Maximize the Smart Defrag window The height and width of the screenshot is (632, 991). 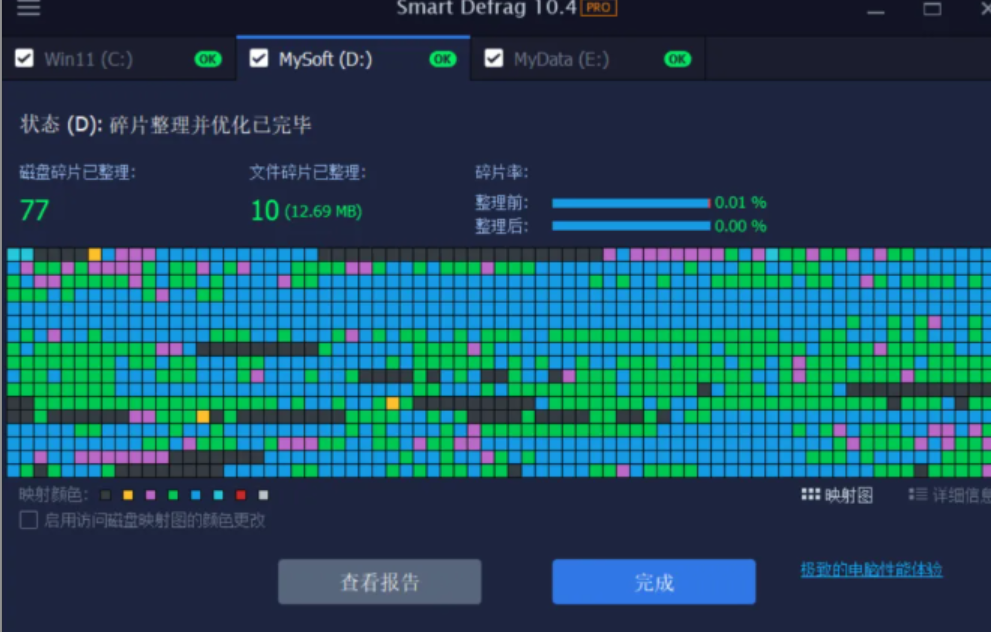point(932,9)
